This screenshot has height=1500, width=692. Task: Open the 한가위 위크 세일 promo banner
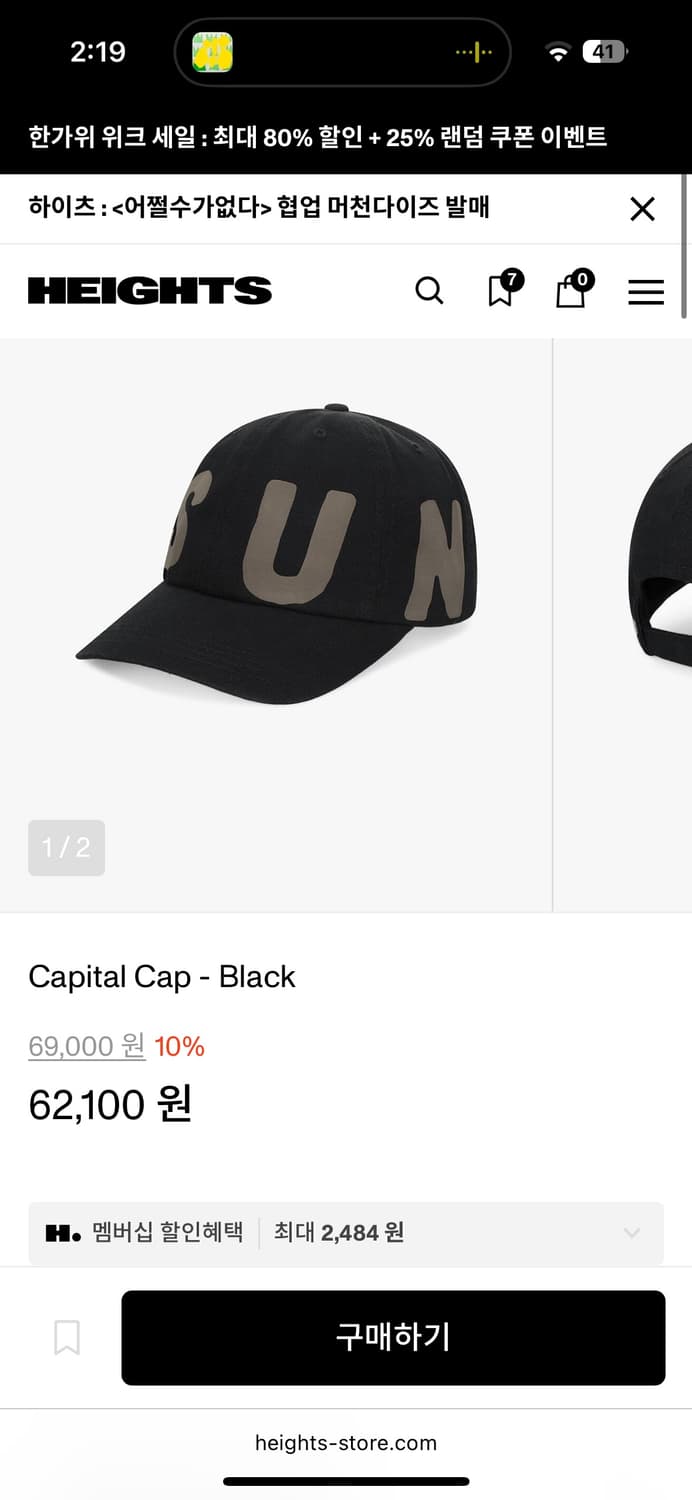tap(318, 137)
